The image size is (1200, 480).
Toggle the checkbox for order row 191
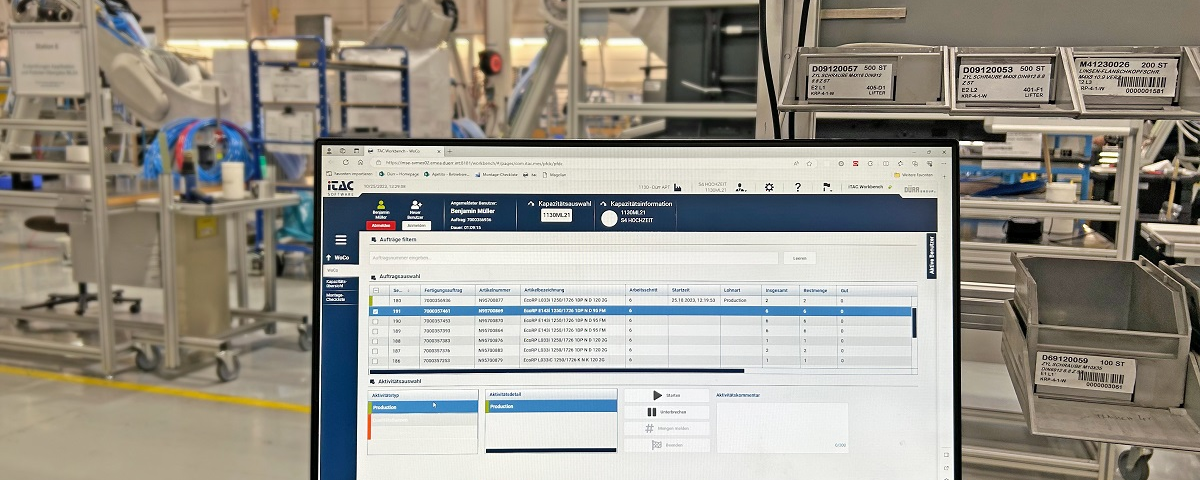tap(376, 311)
